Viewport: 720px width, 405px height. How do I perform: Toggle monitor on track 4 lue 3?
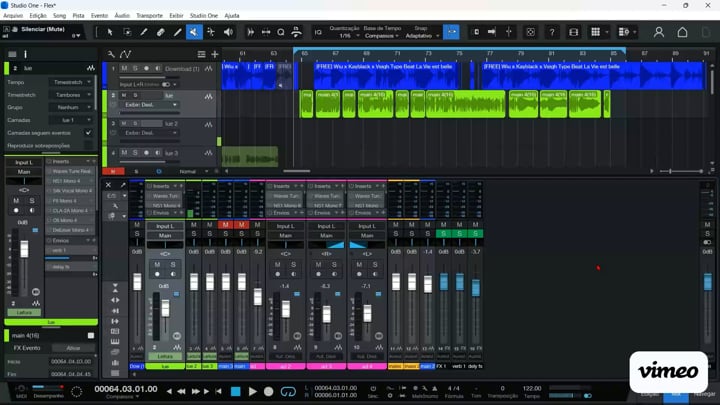158,152
